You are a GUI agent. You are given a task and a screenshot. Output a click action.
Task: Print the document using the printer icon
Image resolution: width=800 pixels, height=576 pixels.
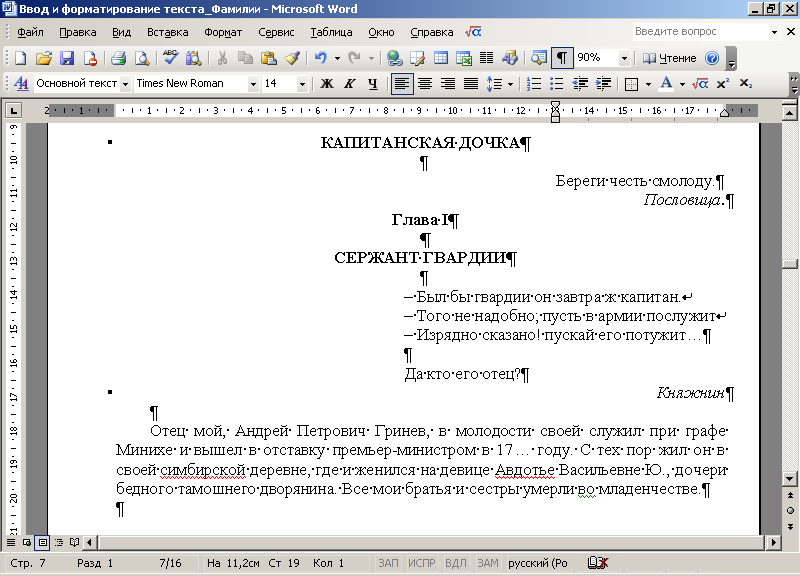click(x=118, y=58)
